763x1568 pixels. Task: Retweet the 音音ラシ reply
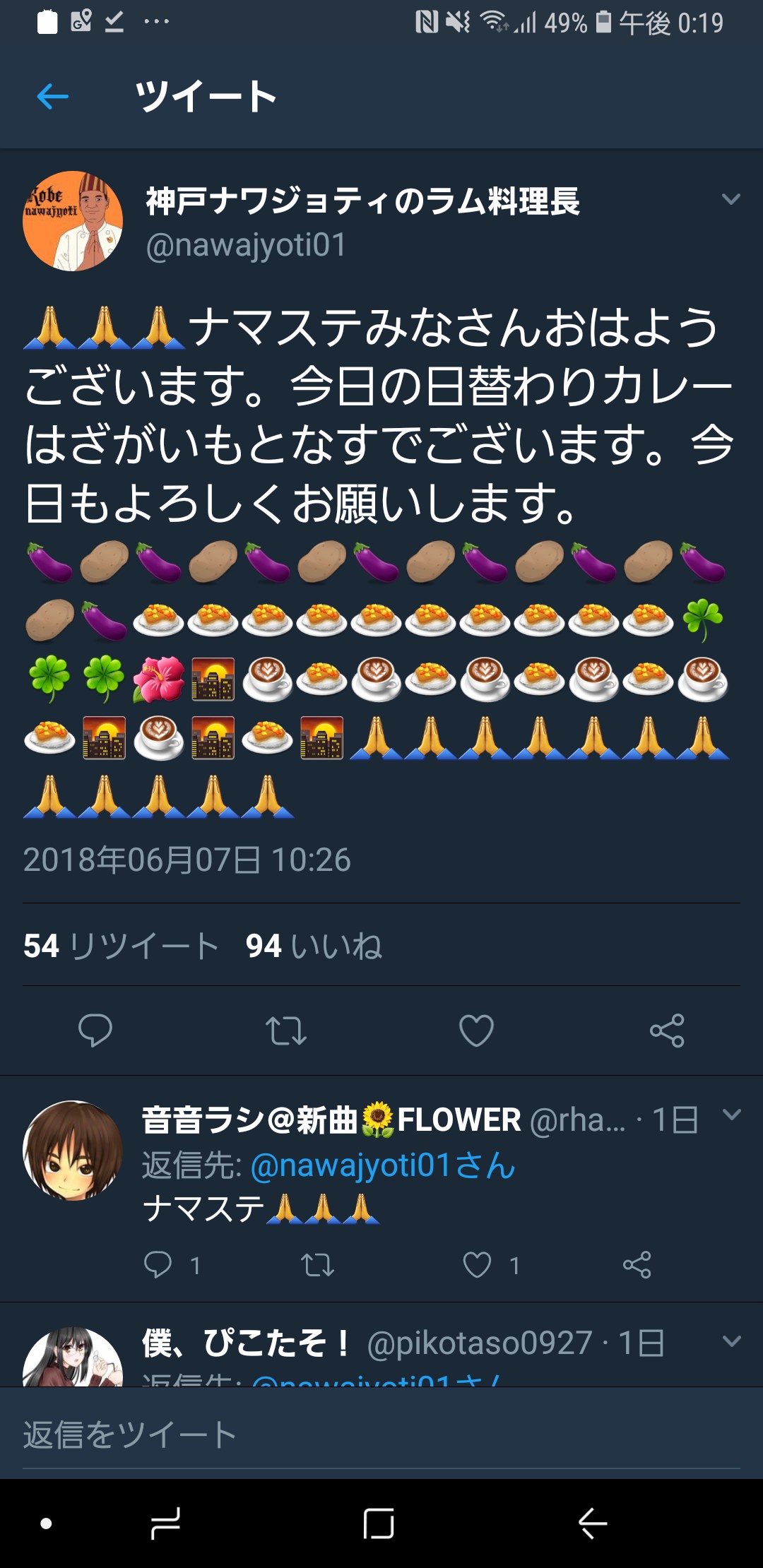[x=317, y=1264]
